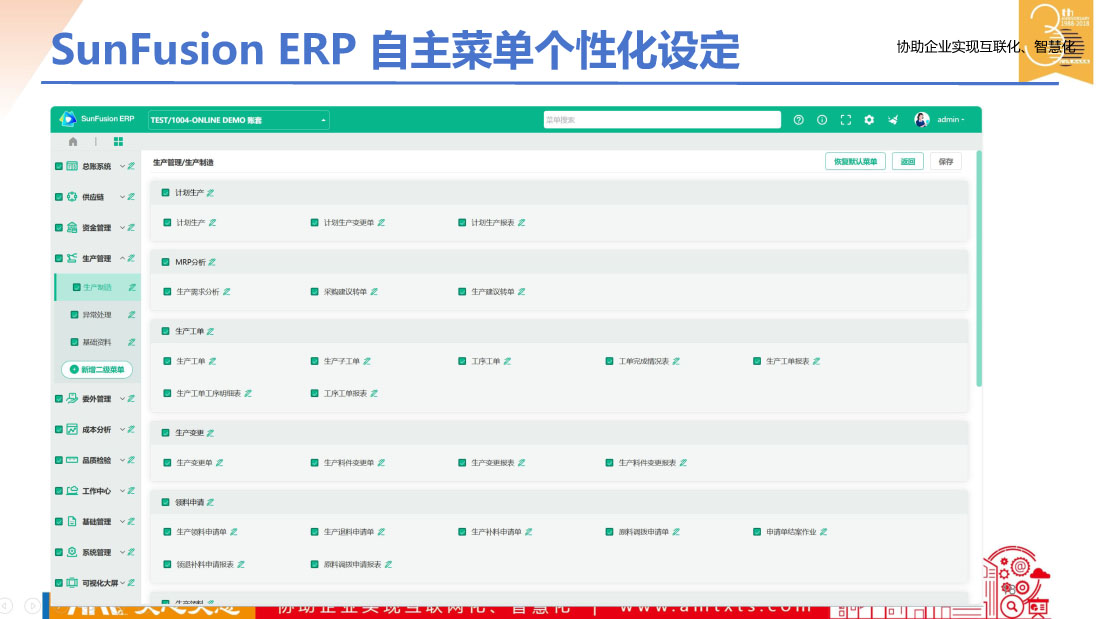This screenshot has width=1100, height=619.
Task: Toggle the 工单完成情况表 checkbox
Action: pos(609,361)
